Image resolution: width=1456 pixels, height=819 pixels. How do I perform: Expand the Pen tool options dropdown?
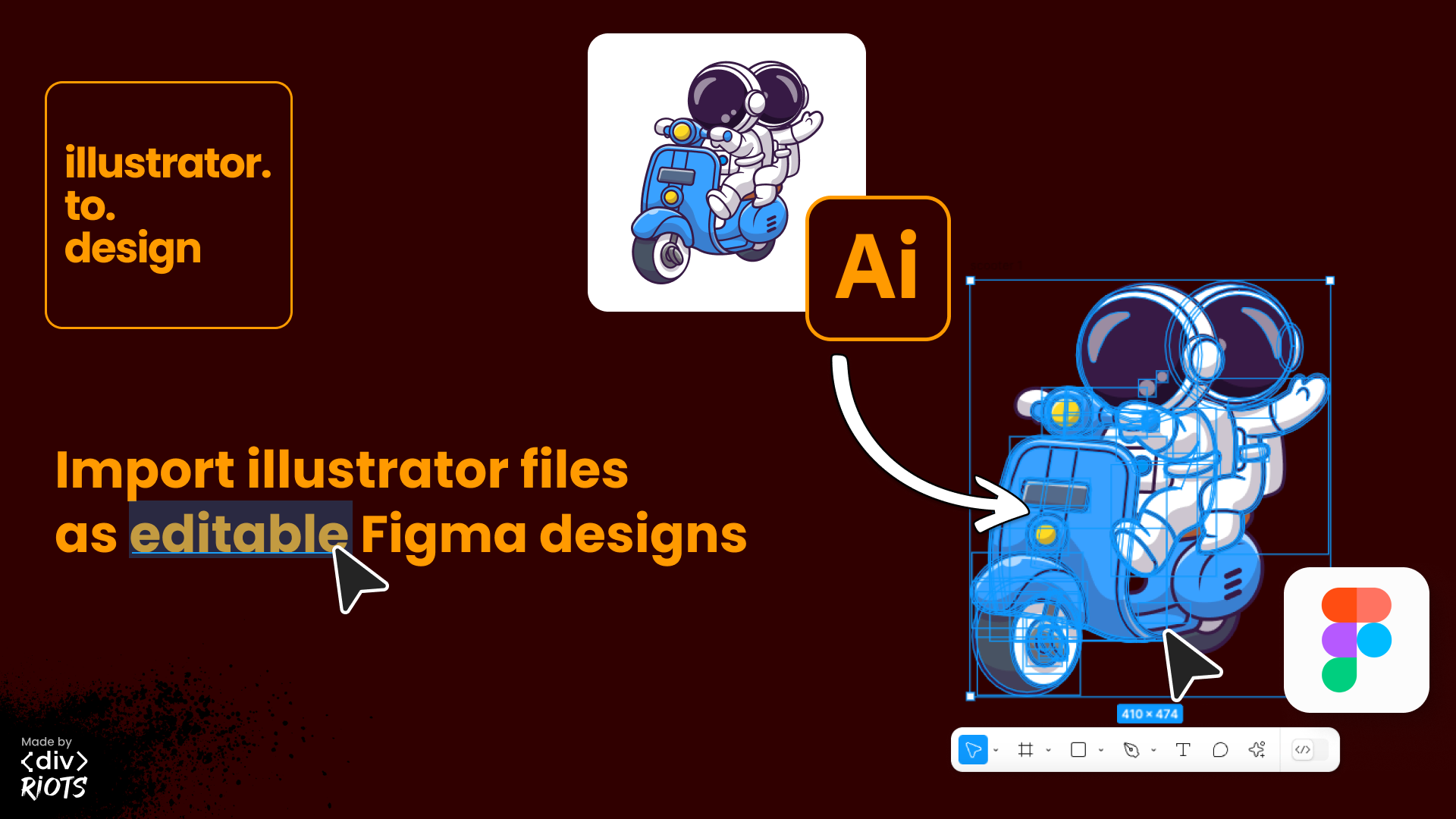point(1152,750)
